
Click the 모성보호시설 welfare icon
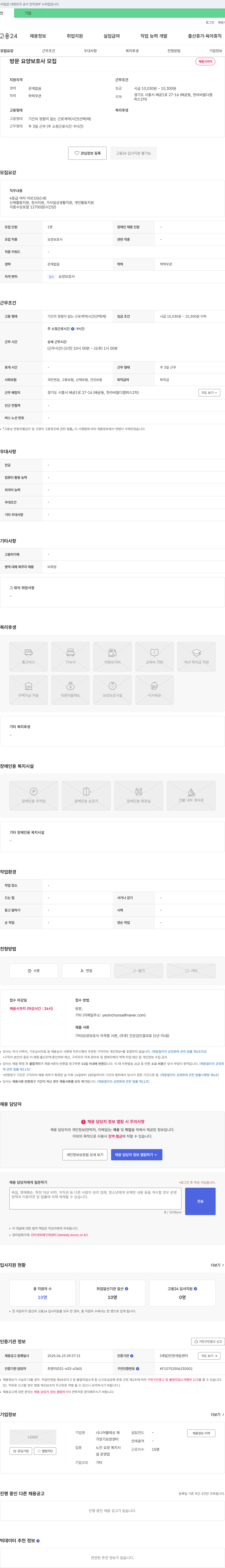tap(112, 690)
